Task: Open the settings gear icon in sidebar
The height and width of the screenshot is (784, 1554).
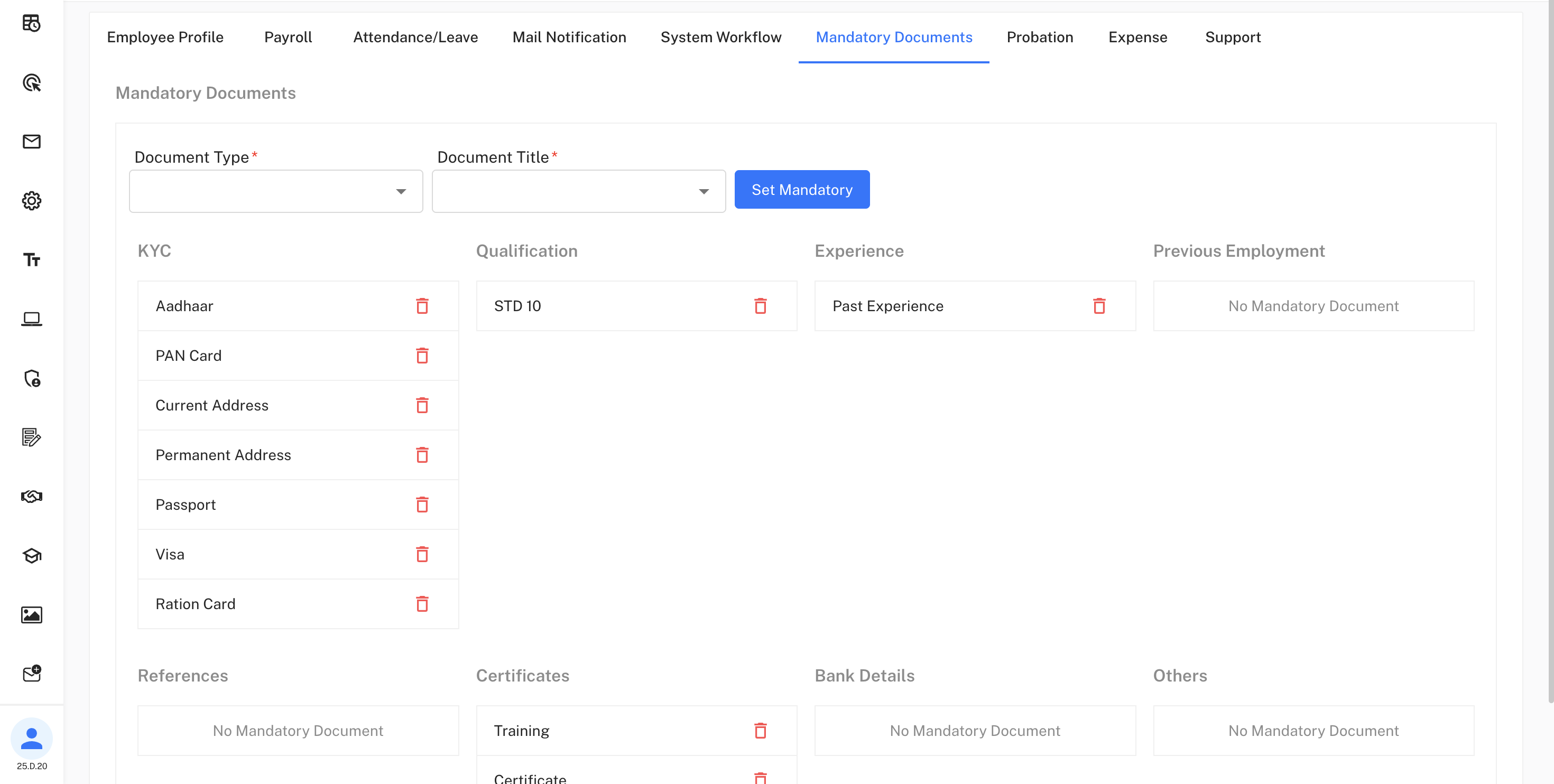Action: click(31, 201)
